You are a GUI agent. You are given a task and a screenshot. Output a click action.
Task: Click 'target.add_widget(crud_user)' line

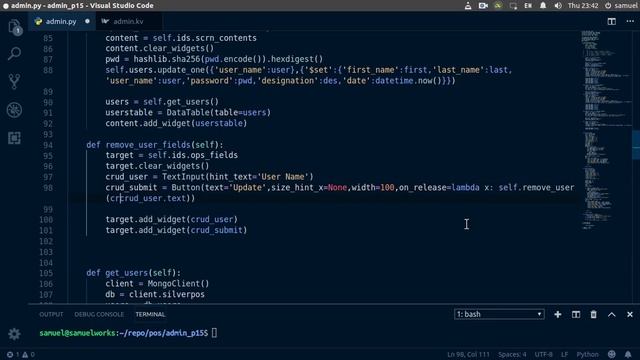(171, 219)
